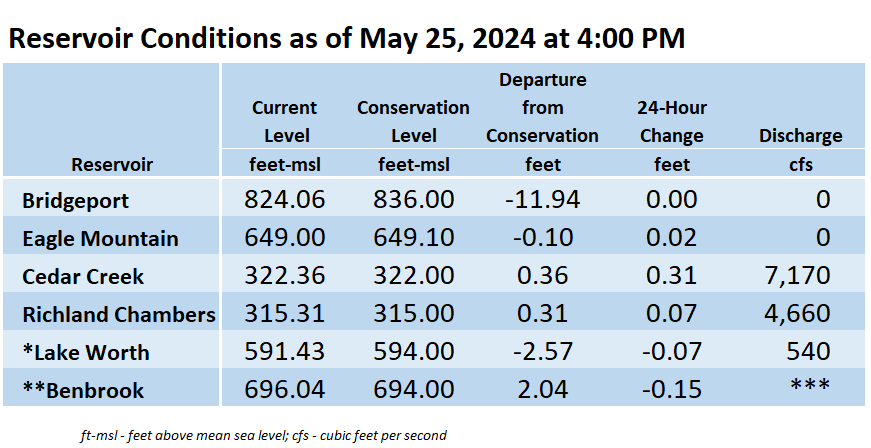This screenshot has height=448, width=871.
Task: Click Bridgeport current level 824.06
Action: (284, 199)
